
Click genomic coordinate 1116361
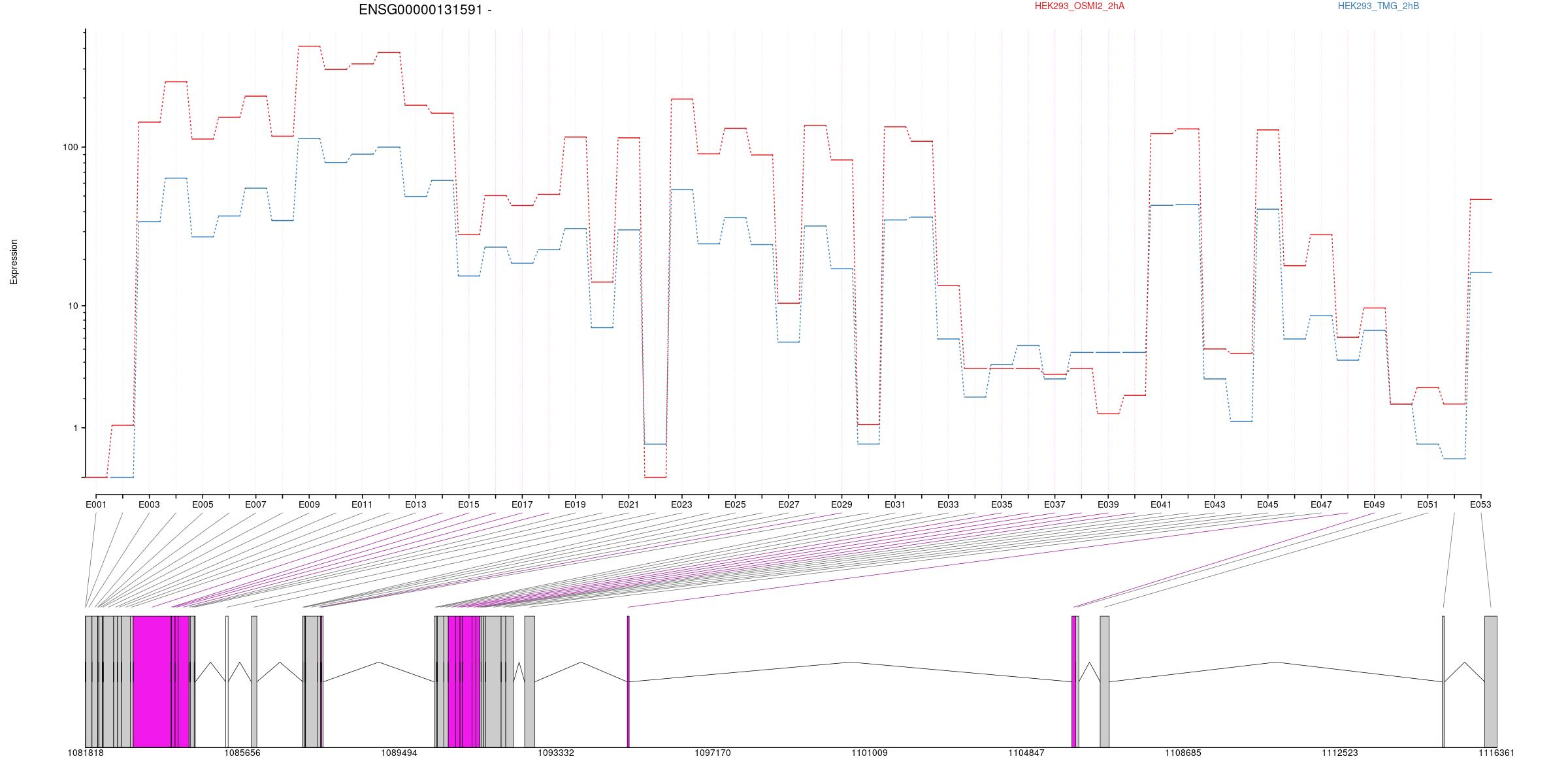tap(1497, 753)
